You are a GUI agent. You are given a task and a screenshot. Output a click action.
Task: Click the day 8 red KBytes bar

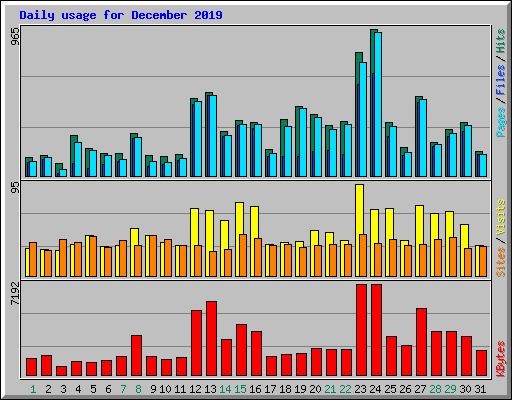click(136, 356)
